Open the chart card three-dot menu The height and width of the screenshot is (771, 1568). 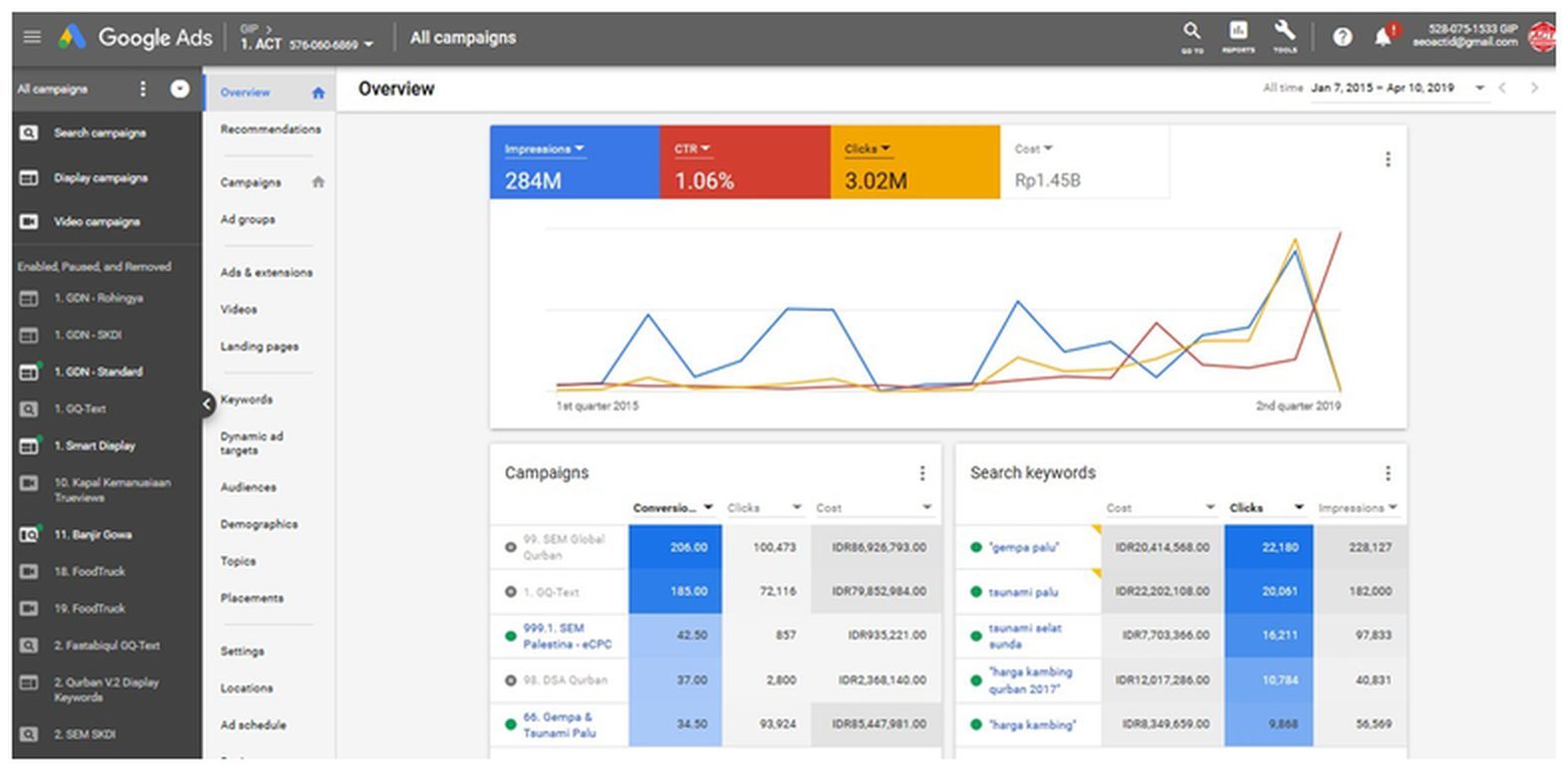1388,159
